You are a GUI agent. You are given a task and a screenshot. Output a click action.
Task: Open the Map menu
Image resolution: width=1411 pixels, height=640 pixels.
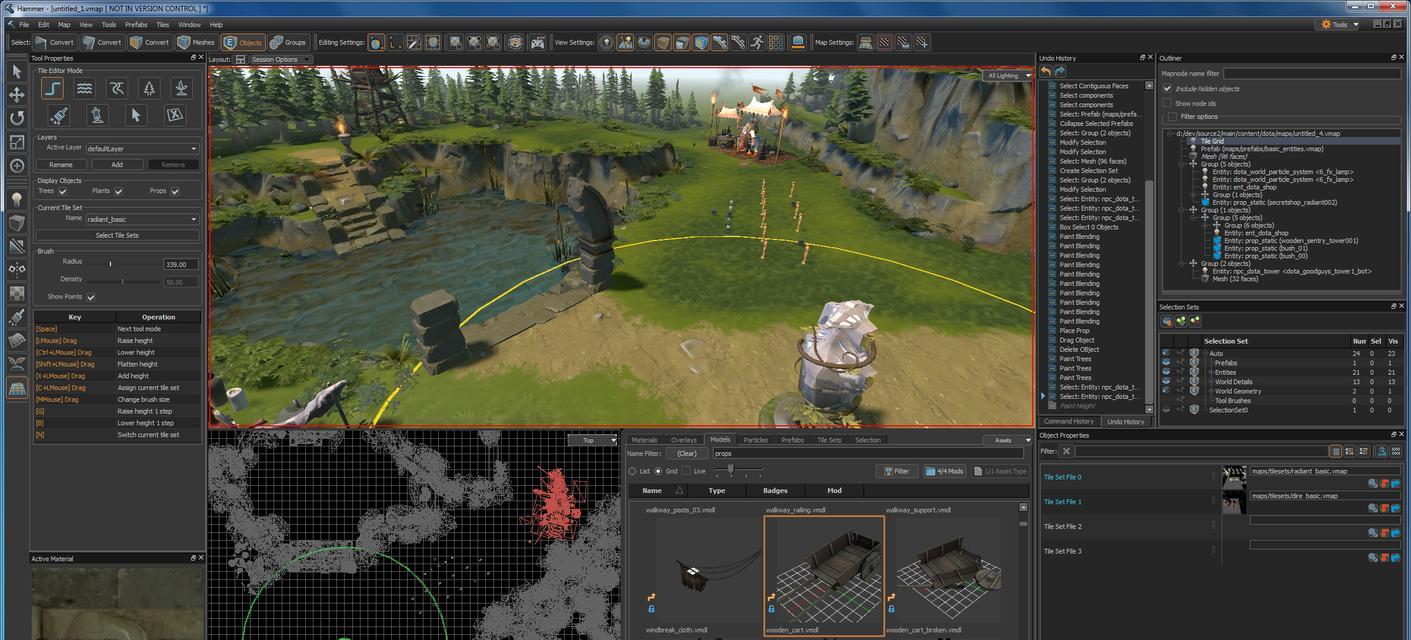pyautogui.click(x=64, y=24)
